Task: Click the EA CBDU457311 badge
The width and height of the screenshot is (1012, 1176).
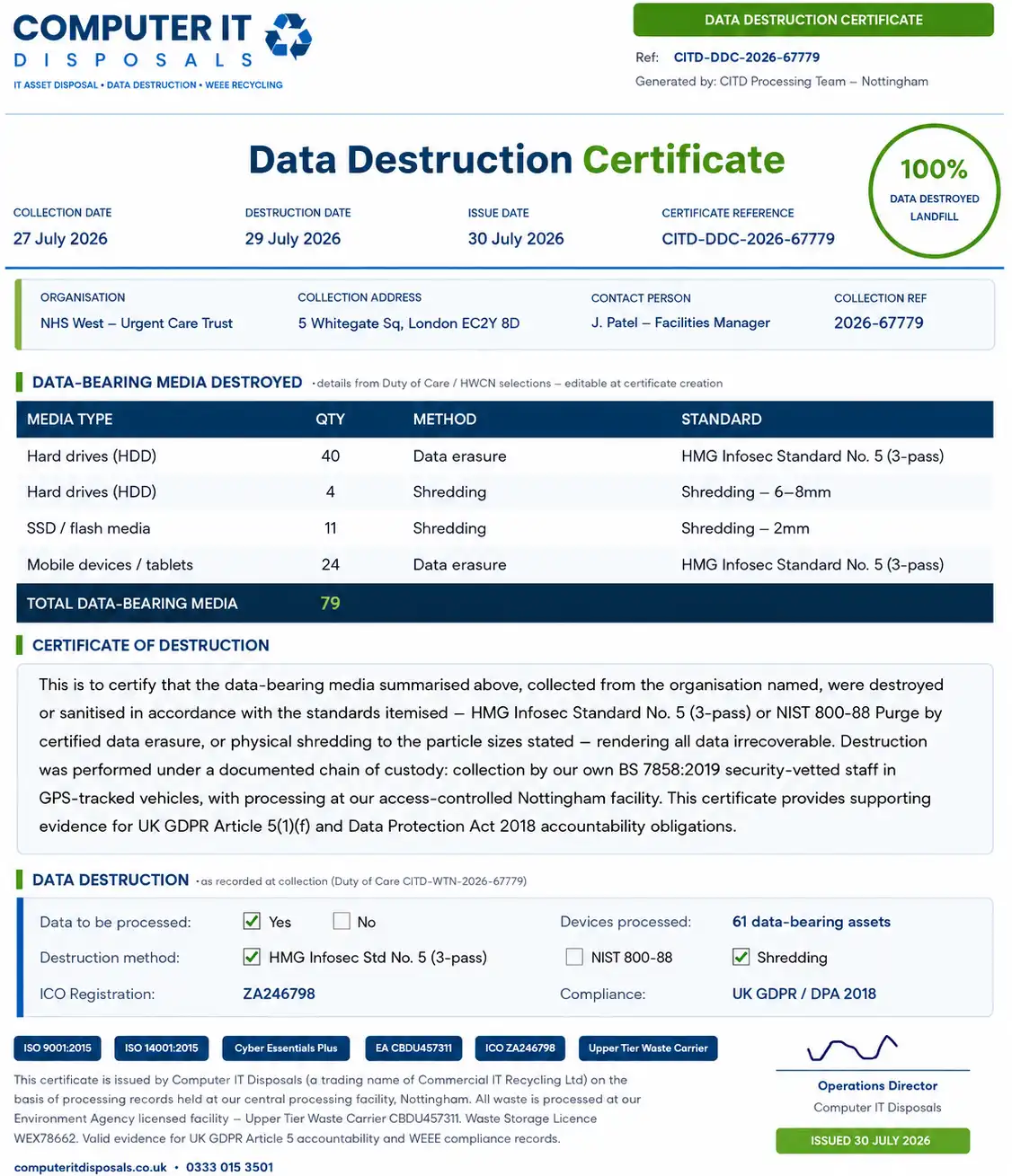Action: [x=413, y=1048]
